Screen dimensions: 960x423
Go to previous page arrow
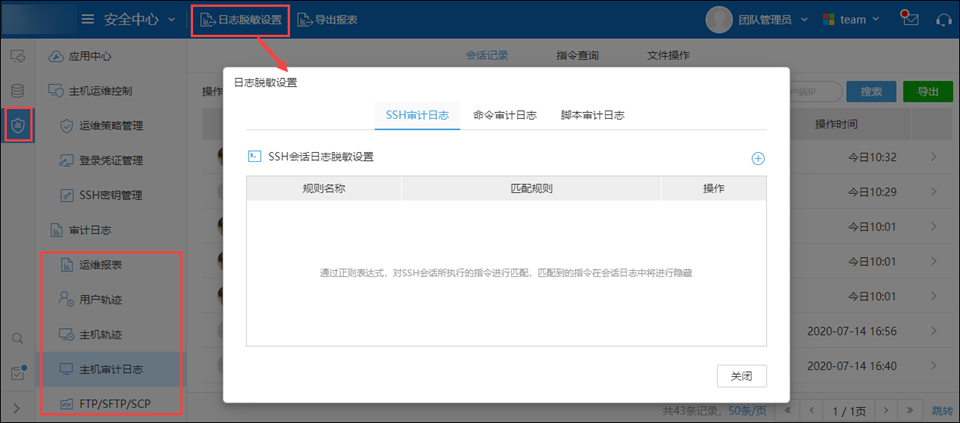(x=811, y=410)
